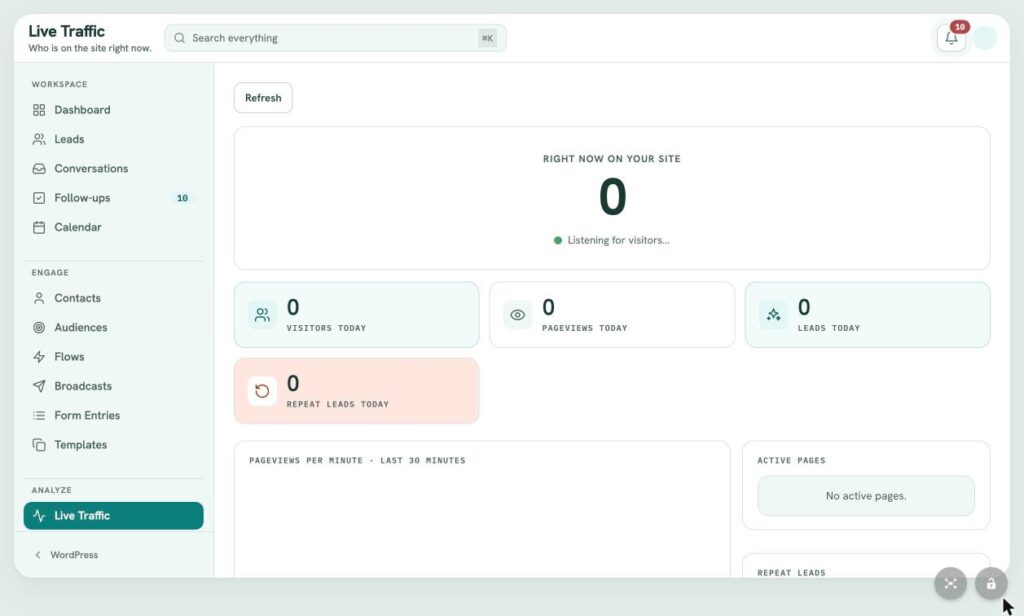Image resolution: width=1024 pixels, height=616 pixels.
Task: Open the Repeat Leads Today card
Action: click(357, 391)
